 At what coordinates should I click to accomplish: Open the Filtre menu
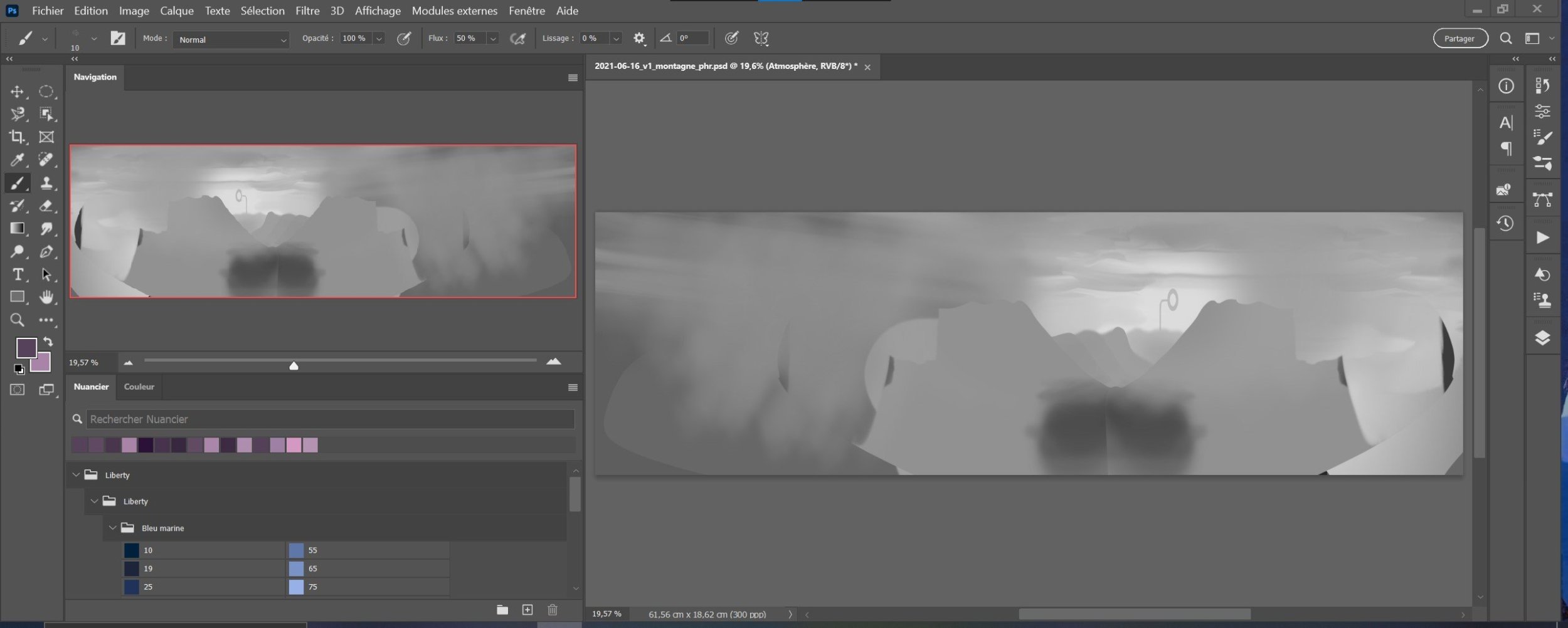[307, 11]
